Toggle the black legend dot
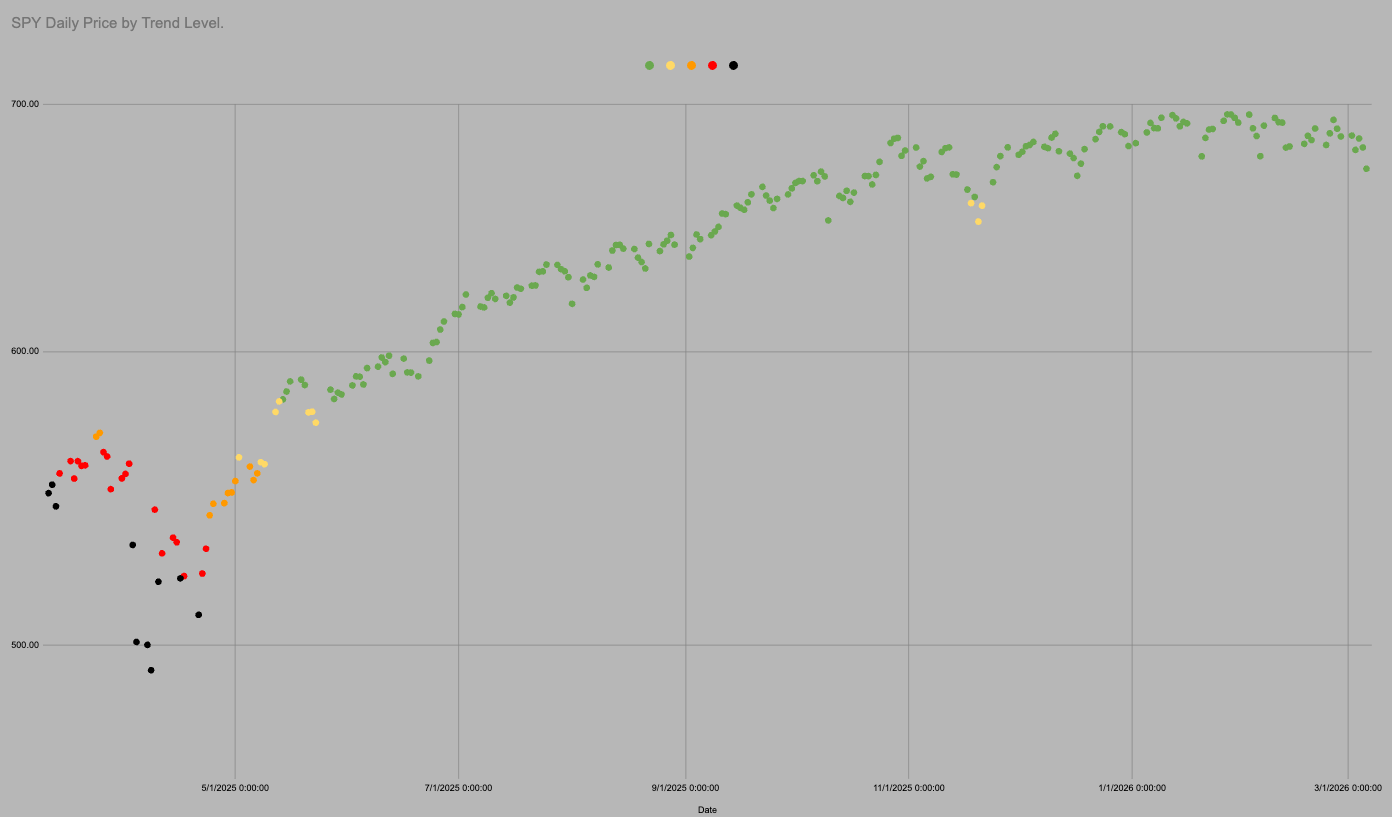This screenshot has height=817, width=1392. pyautogui.click(x=733, y=65)
